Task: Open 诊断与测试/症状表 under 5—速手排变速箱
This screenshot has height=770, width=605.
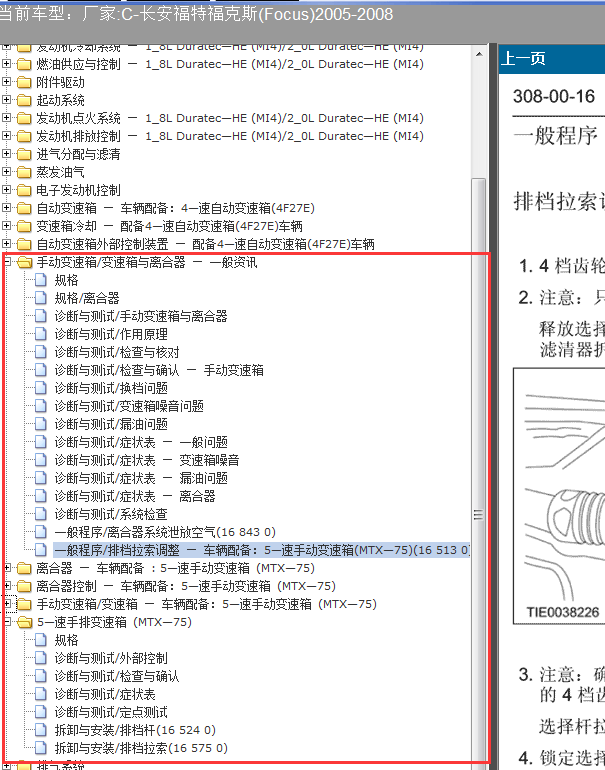Action: coord(105,694)
